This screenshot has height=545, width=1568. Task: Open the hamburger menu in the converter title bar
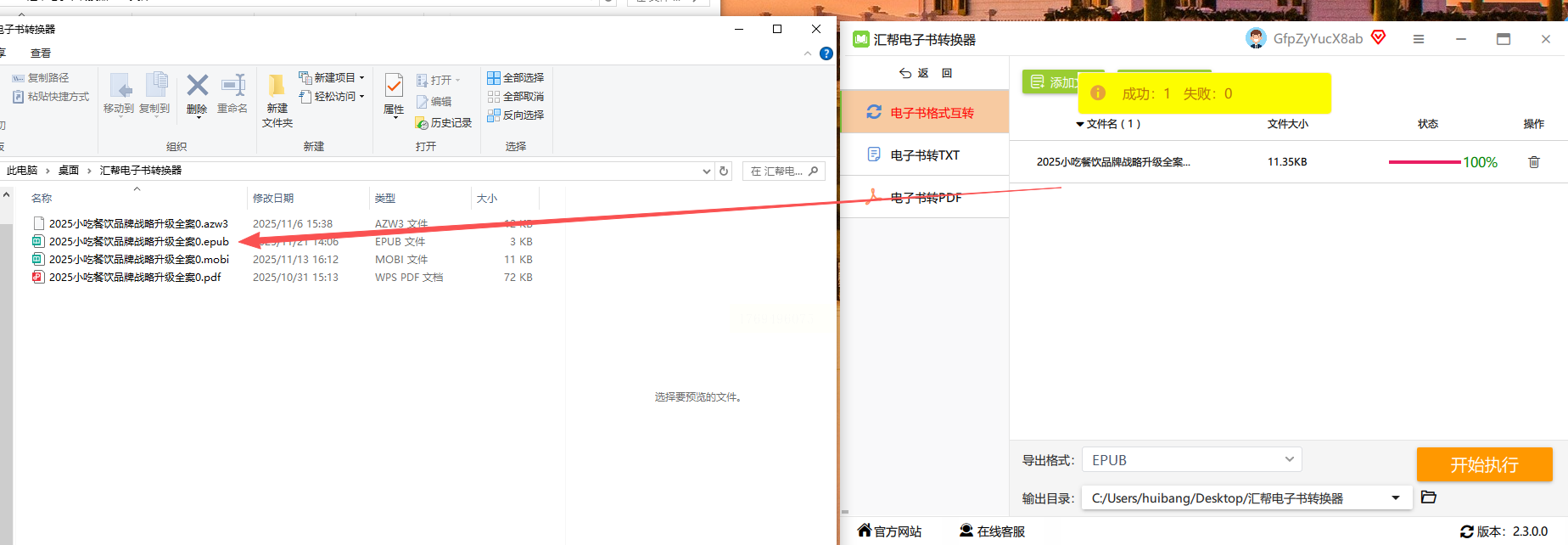(1419, 39)
